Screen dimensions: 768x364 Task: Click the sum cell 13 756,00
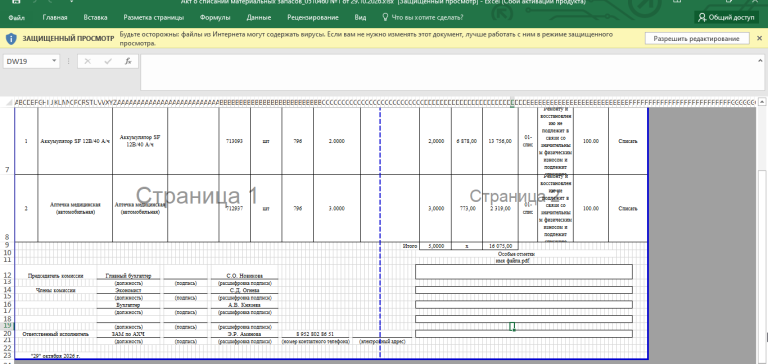pos(500,141)
